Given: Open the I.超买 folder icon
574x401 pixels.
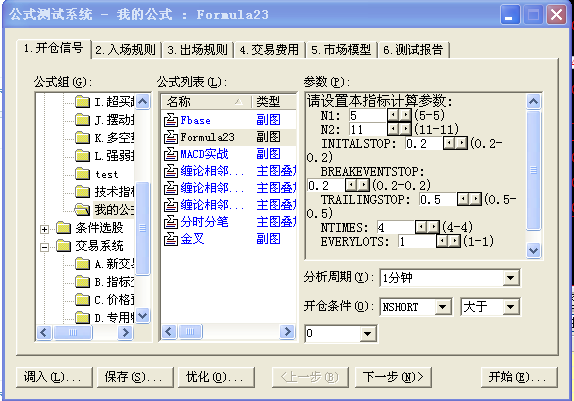Looking at the screenshot, I should click(x=82, y=101).
